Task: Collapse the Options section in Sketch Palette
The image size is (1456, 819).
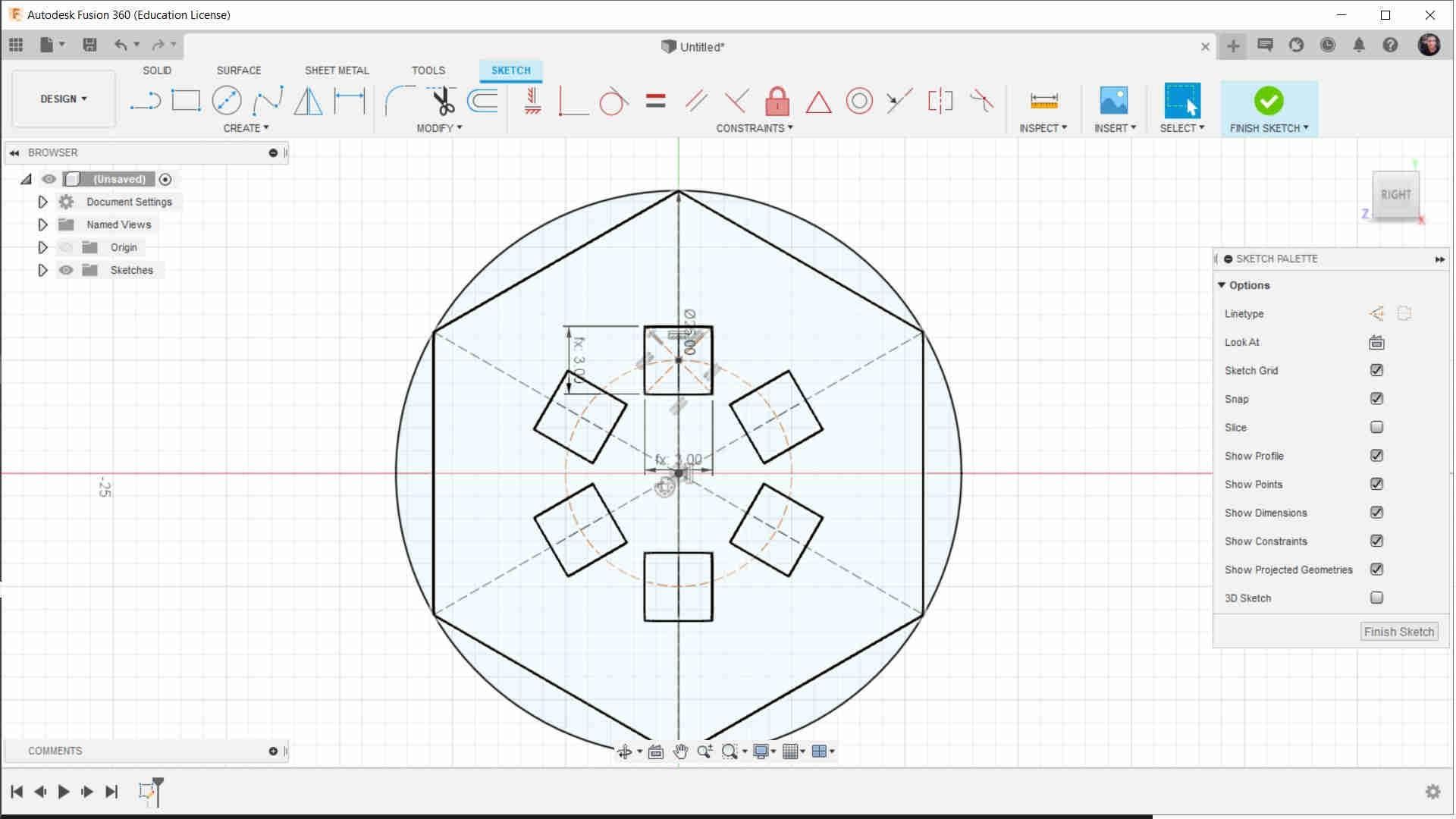Action: click(1222, 285)
